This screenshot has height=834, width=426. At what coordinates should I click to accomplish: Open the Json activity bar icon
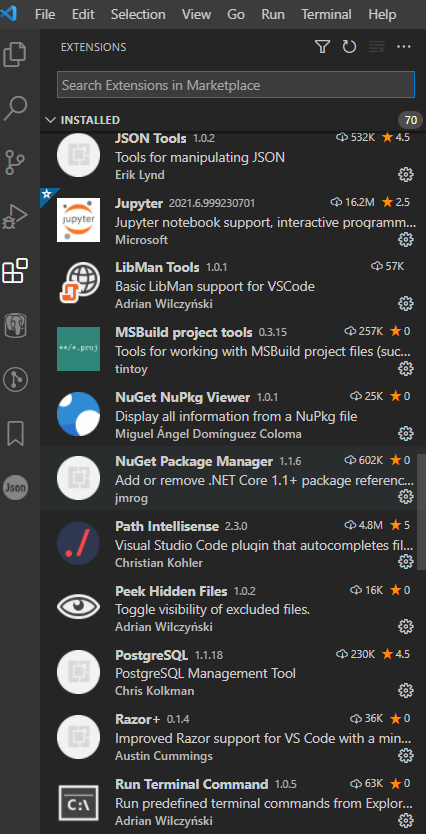tap(15, 488)
